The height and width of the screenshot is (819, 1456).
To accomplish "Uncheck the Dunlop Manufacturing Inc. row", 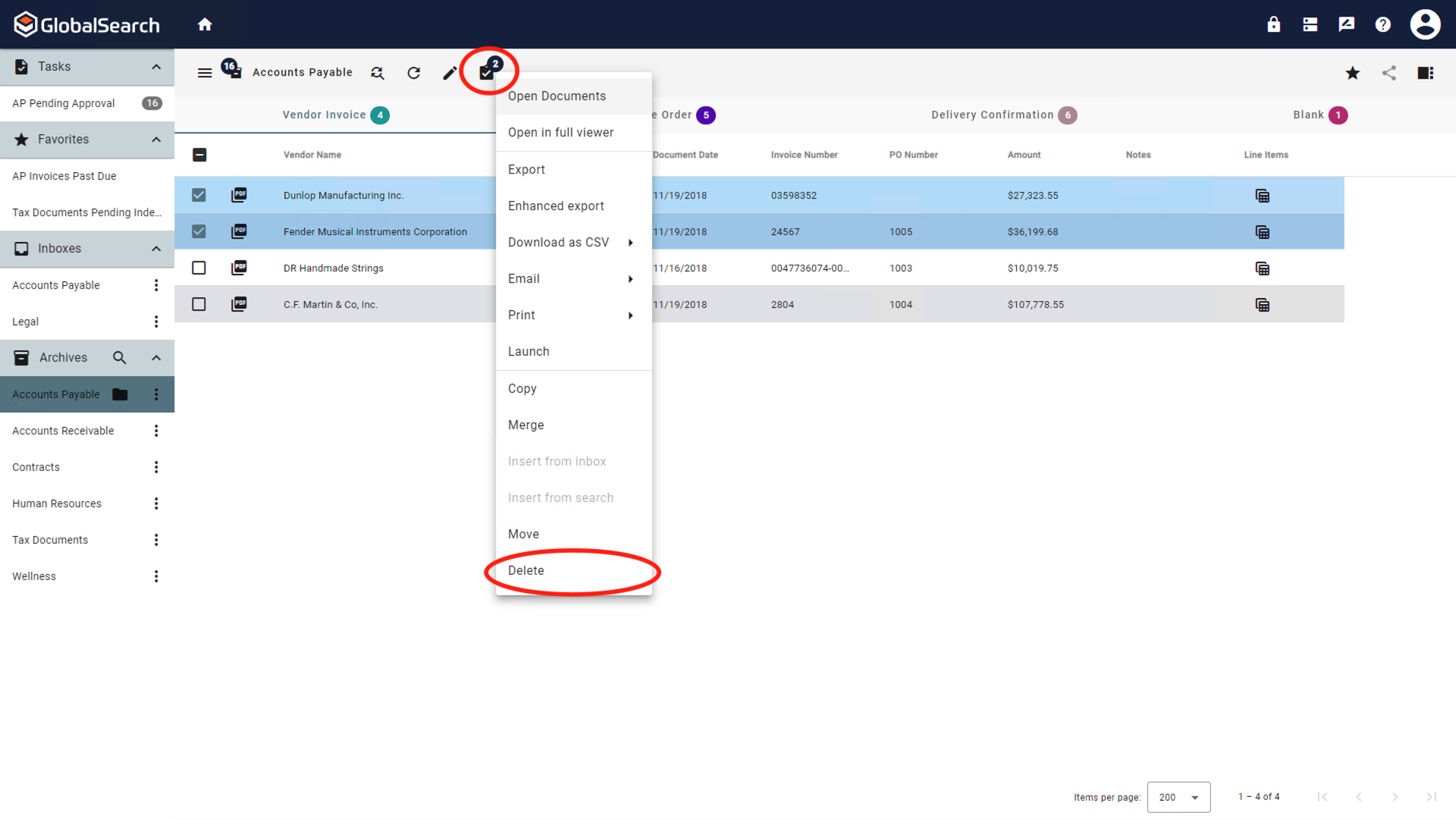I will click(x=199, y=195).
